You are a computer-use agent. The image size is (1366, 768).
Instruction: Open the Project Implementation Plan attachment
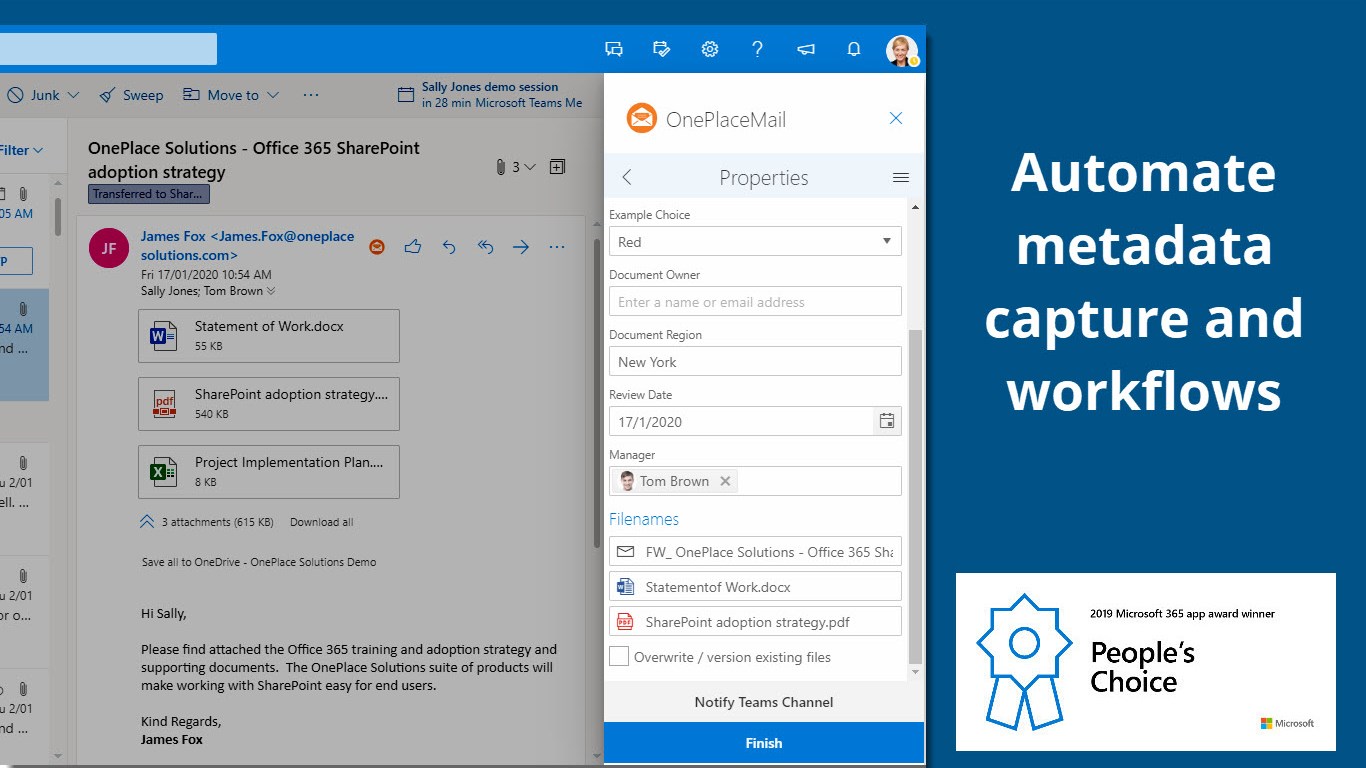pyautogui.click(x=269, y=472)
